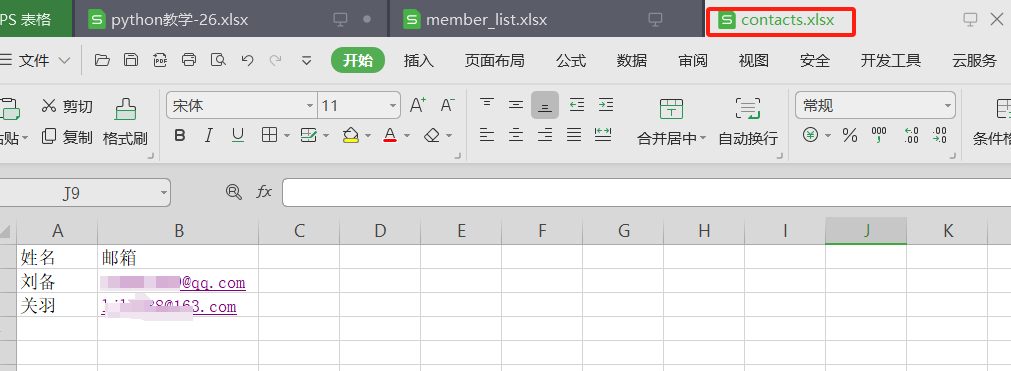
Task: Decrease font size with A- icon
Action: coord(447,105)
